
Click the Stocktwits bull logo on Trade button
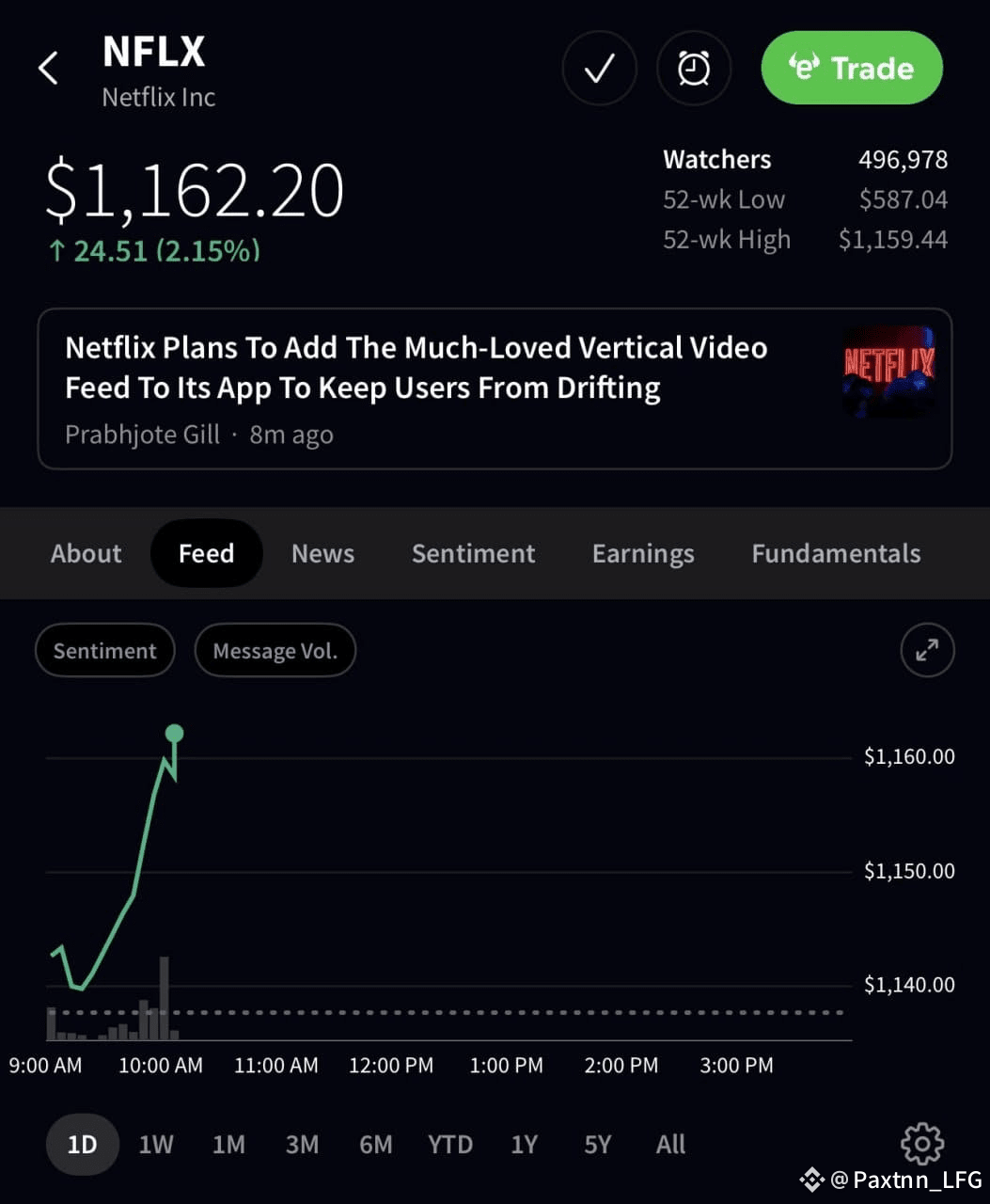[x=804, y=67]
